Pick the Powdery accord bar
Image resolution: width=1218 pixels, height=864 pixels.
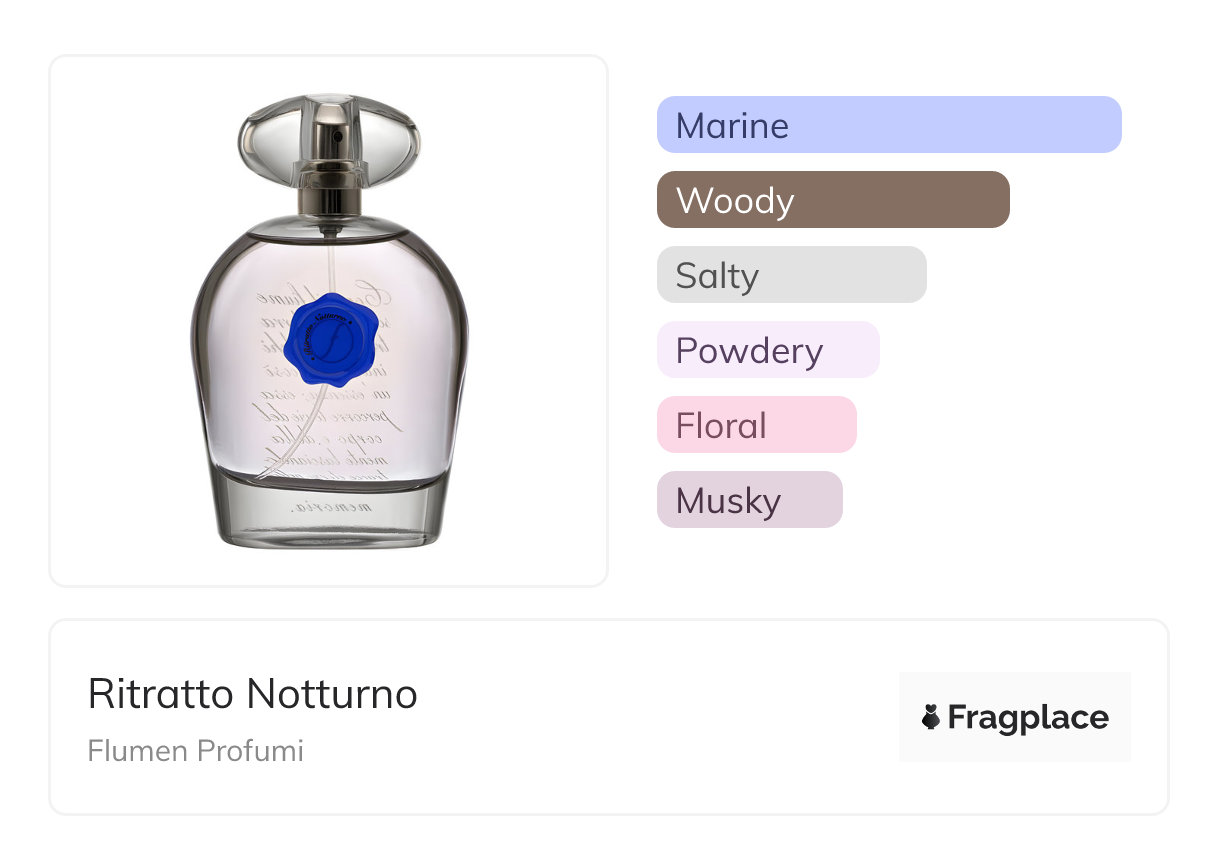click(x=767, y=350)
